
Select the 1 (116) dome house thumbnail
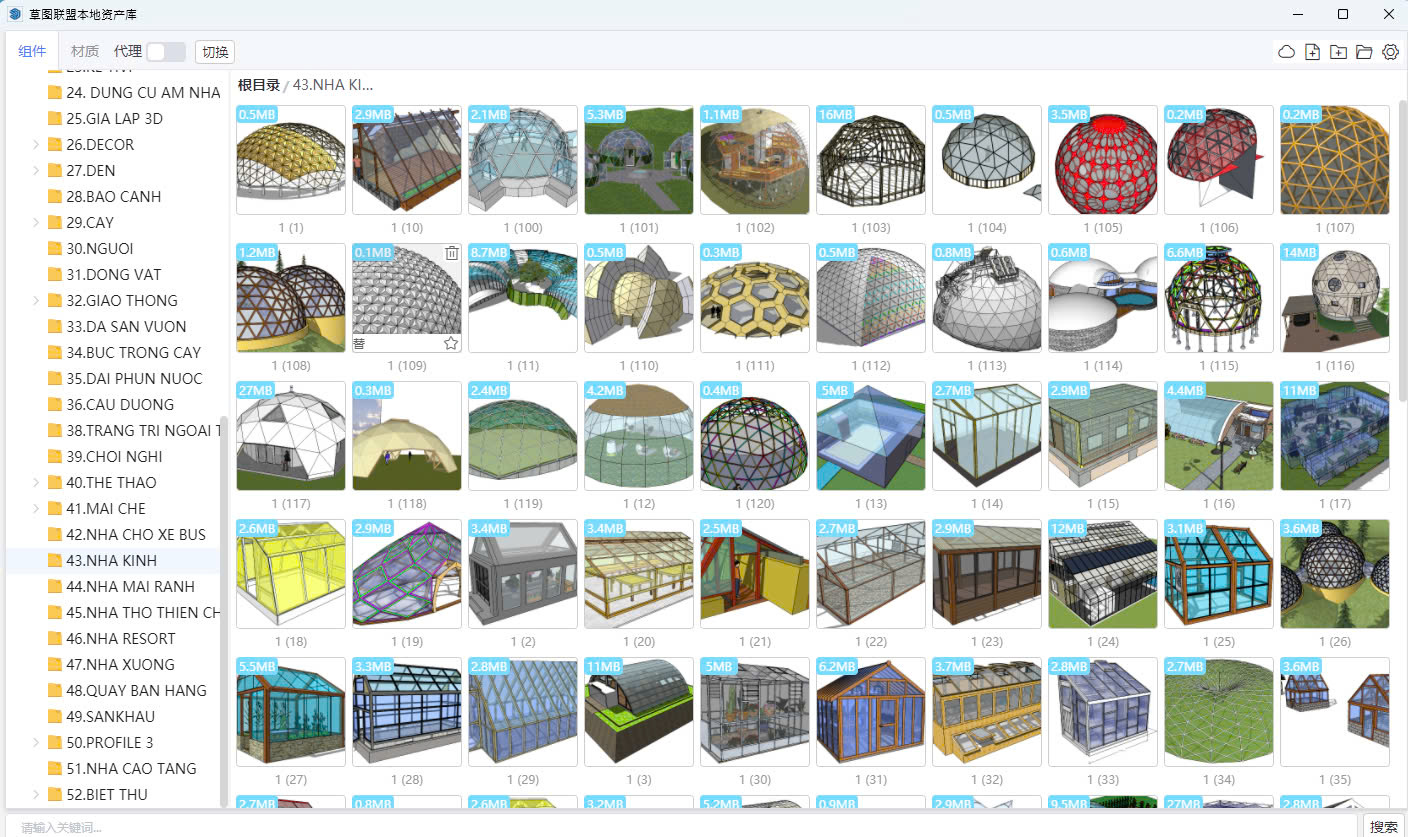(x=1334, y=298)
